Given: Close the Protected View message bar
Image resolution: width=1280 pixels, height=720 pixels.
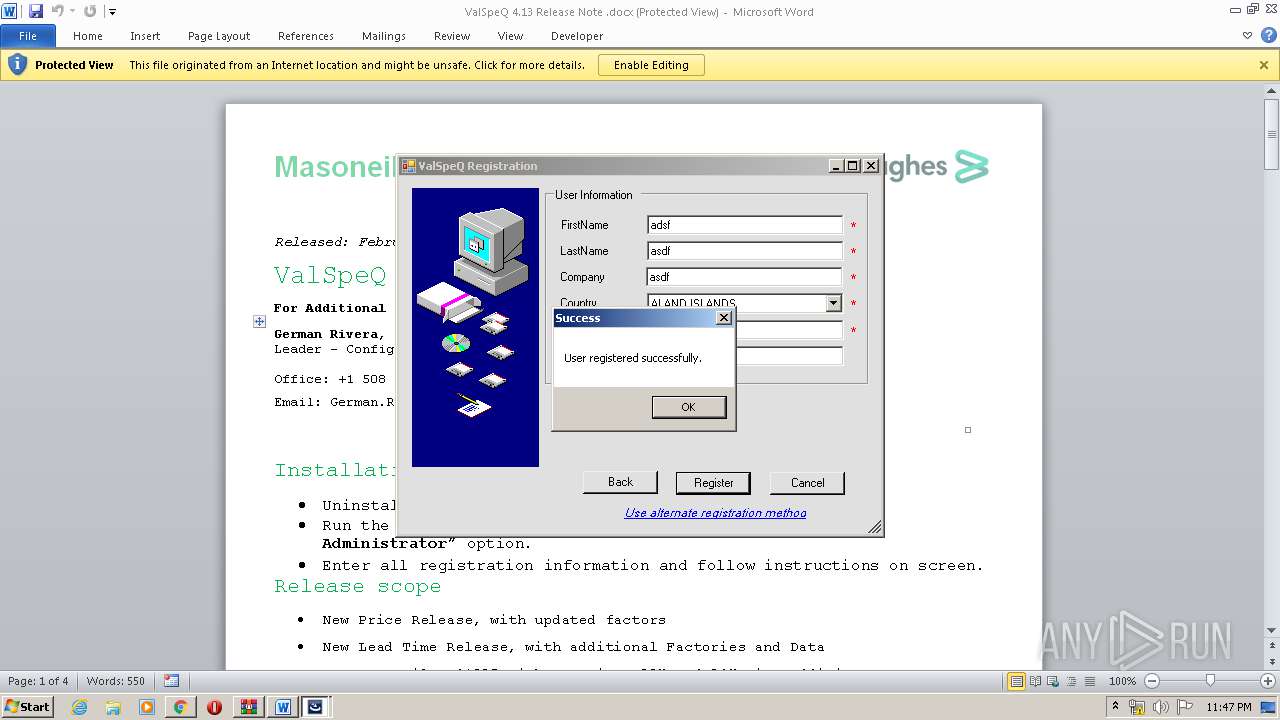Looking at the screenshot, I should point(1264,65).
